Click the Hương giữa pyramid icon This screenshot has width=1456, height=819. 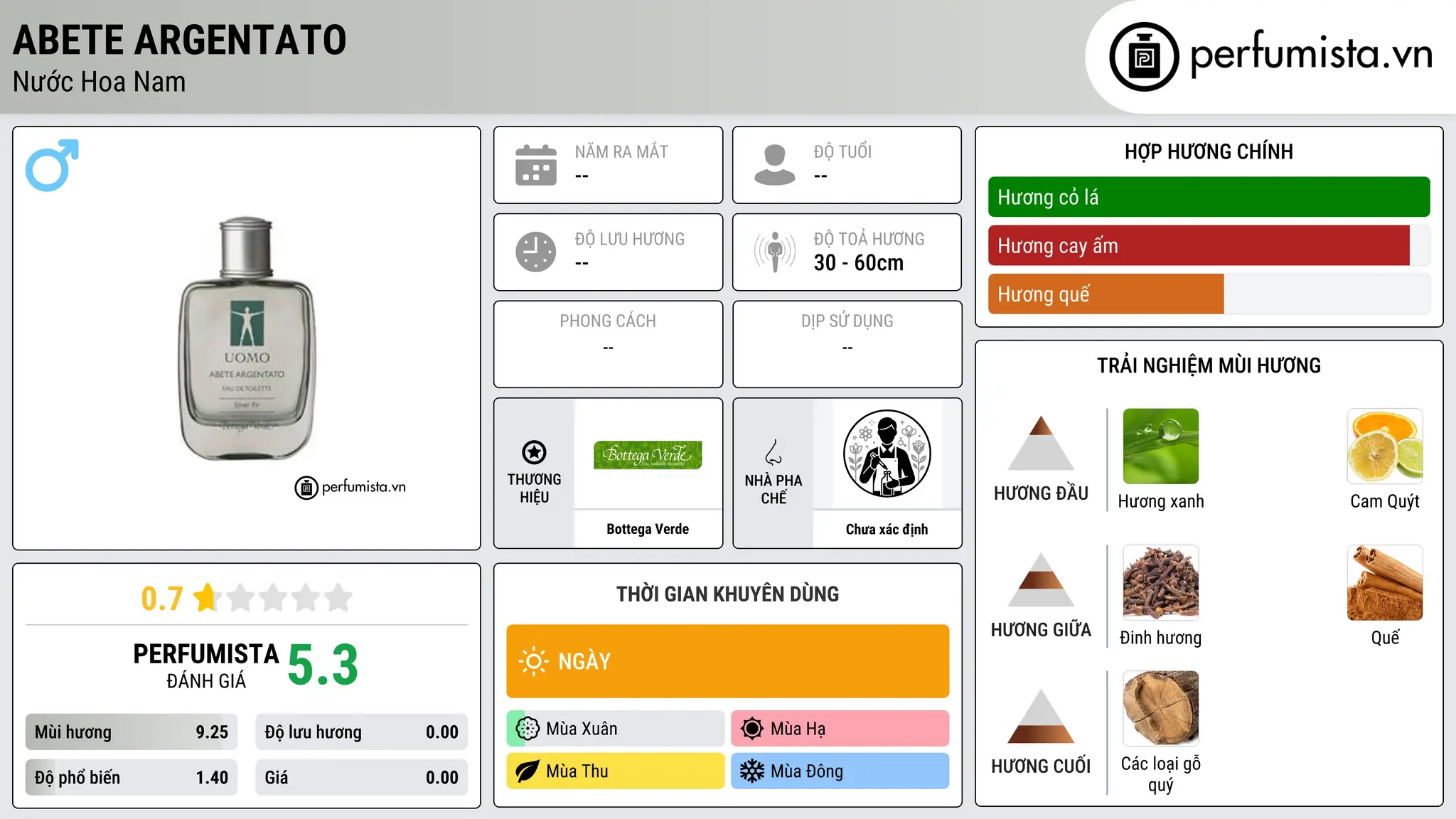coord(1041,579)
